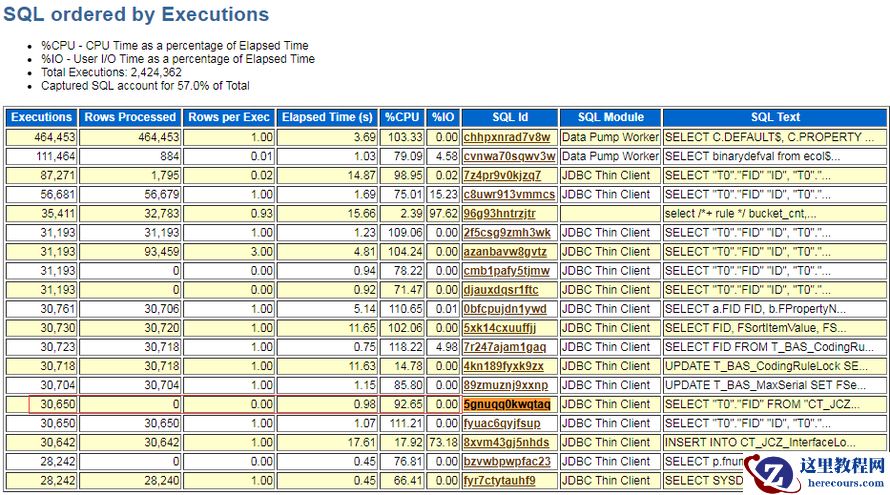This screenshot has width=890, height=495.
Task: Click Rows Processed value 1,795
Action: coord(165,175)
